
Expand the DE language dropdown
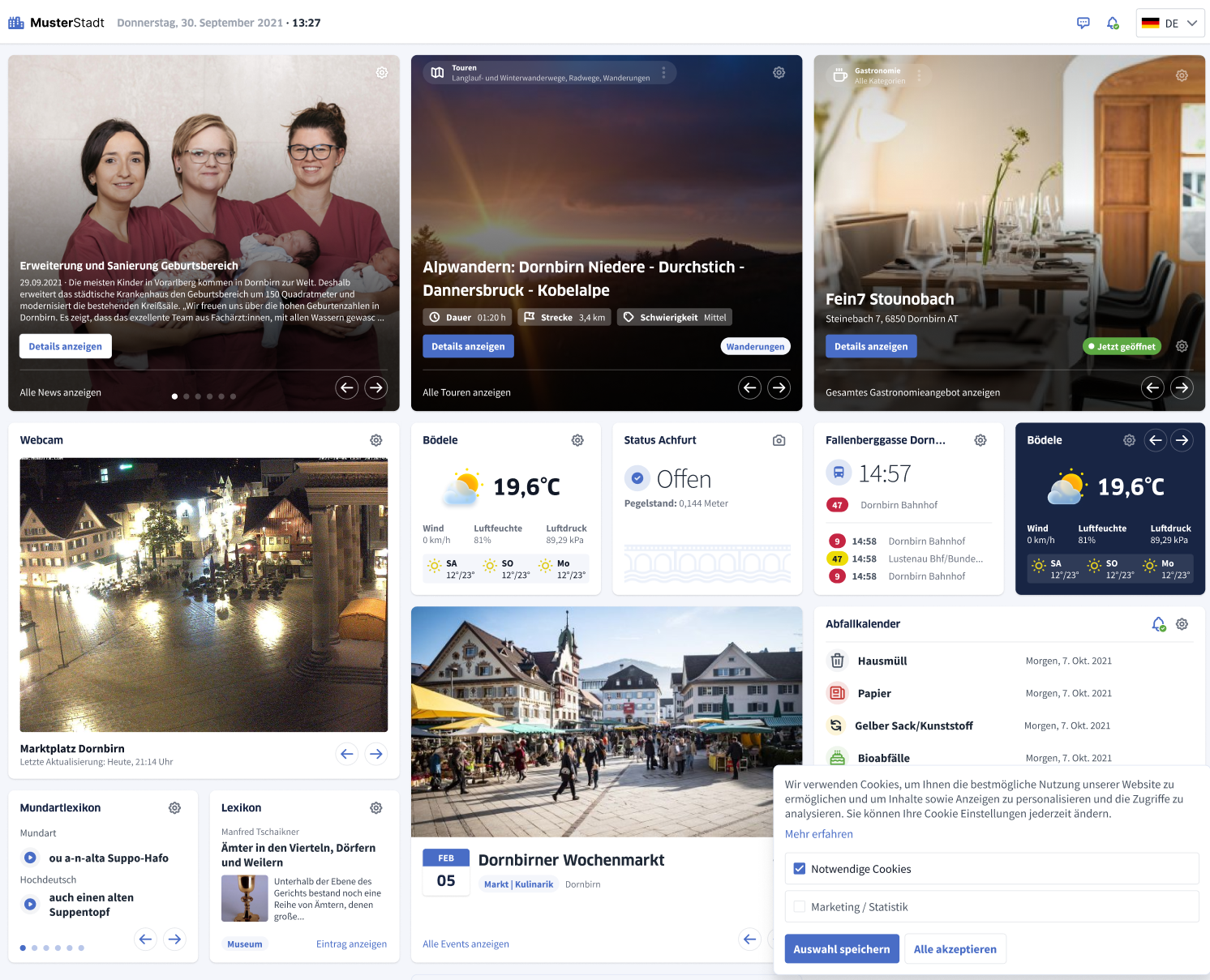pos(1170,23)
